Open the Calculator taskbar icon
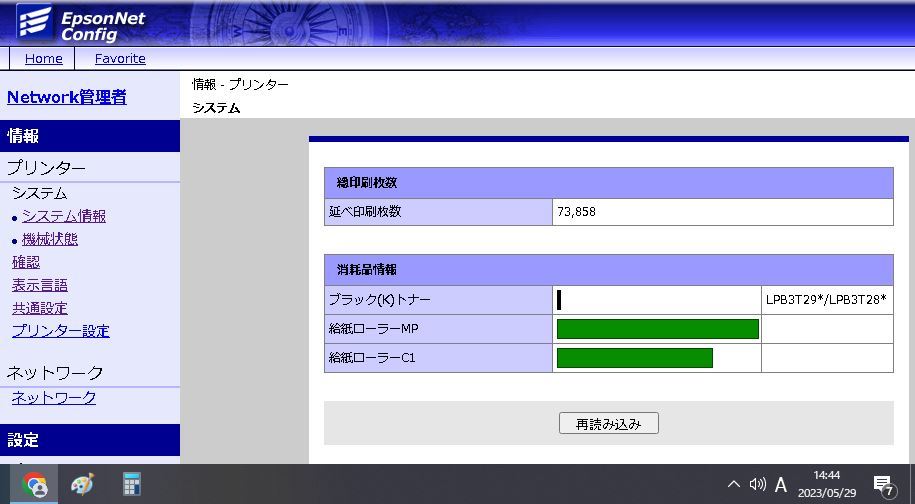 tap(131, 484)
